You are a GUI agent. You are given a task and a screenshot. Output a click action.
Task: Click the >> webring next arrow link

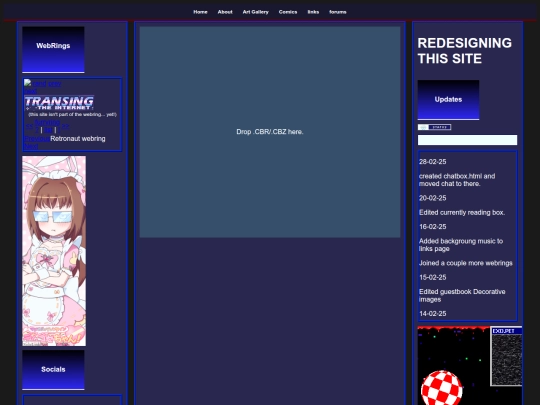[65, 126]
